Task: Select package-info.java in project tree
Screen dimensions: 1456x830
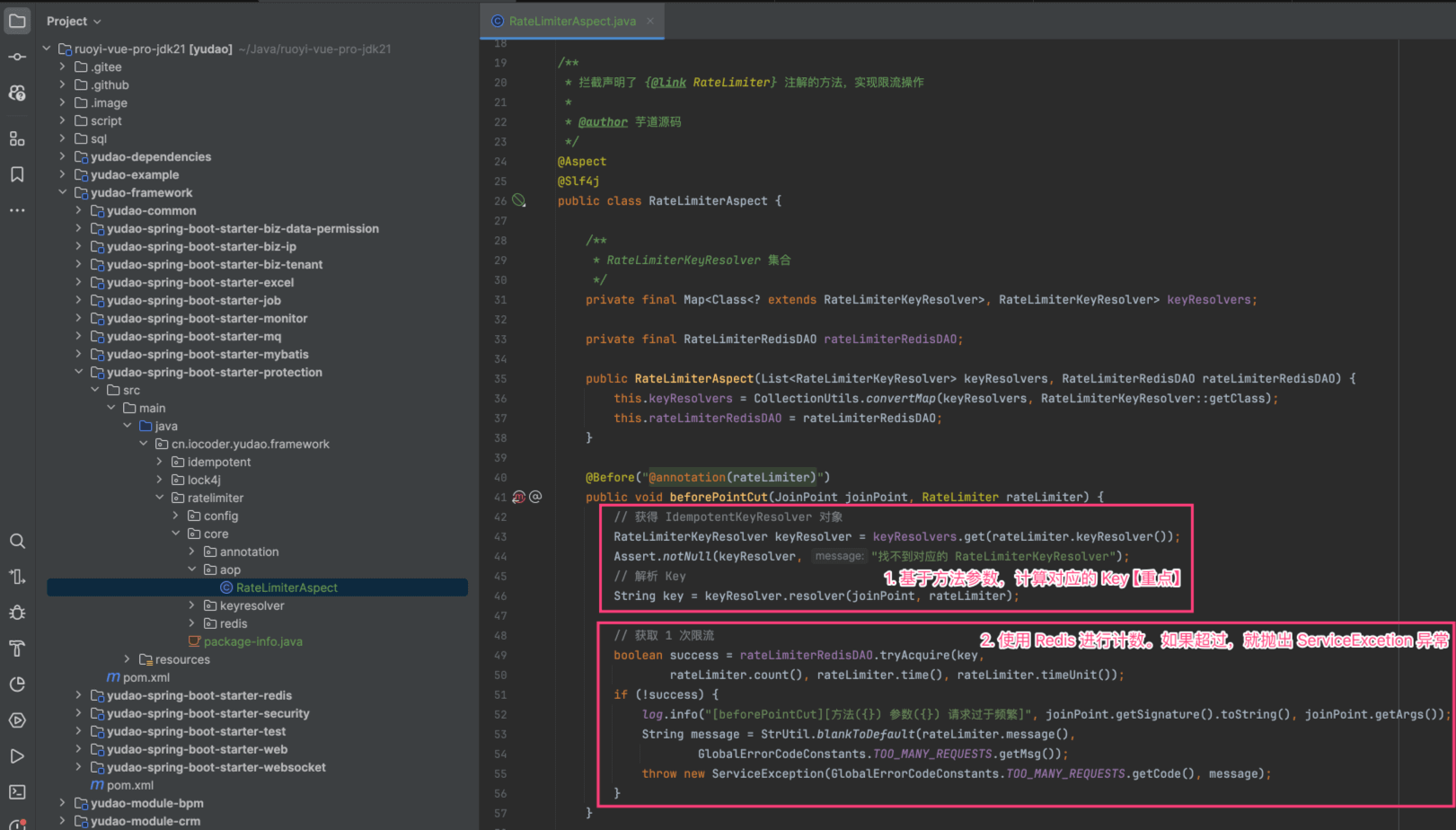Action: click(252, 641)
